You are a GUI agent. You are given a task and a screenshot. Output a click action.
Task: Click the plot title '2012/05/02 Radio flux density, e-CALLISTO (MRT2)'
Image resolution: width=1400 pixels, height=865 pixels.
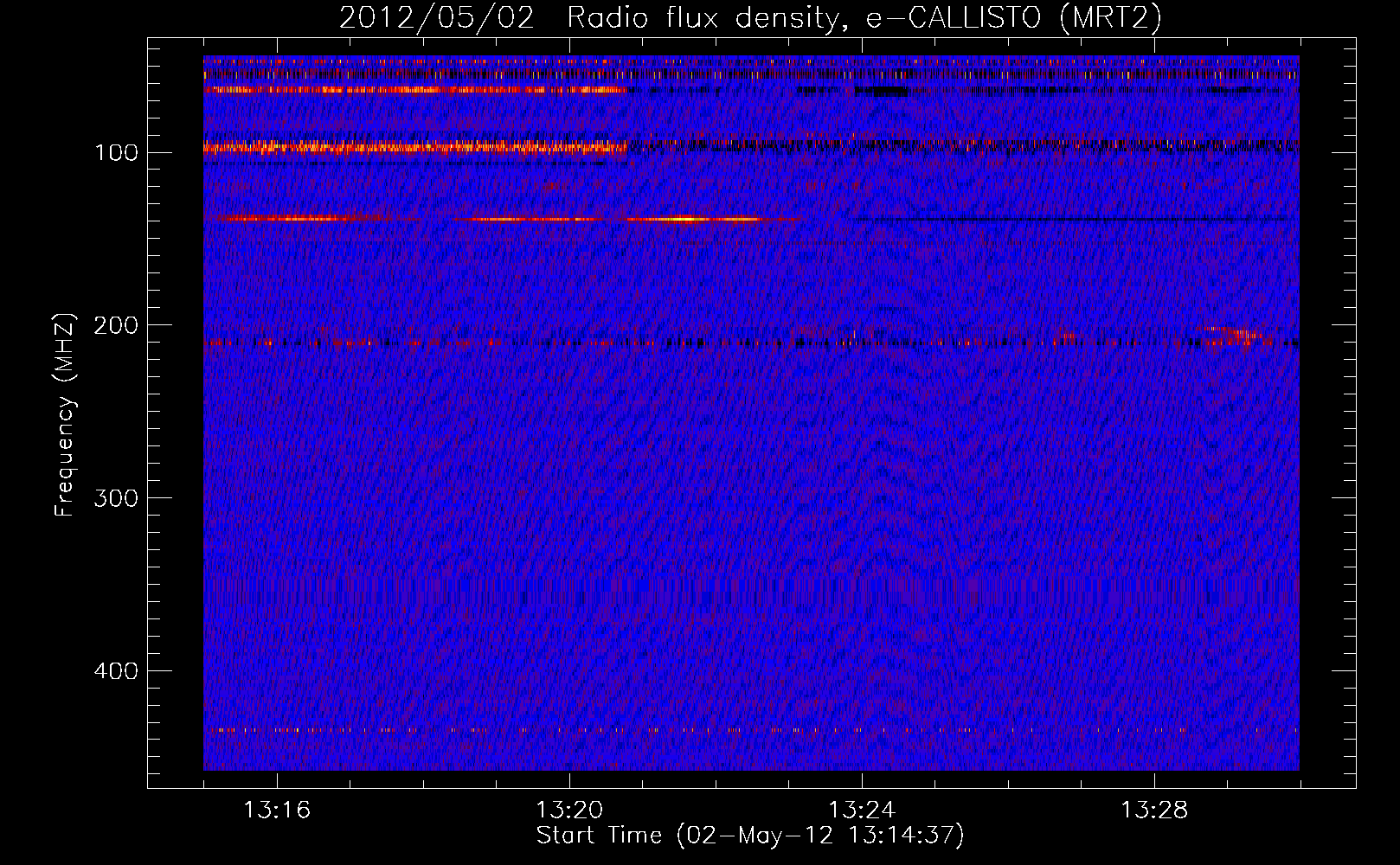[x=750, y=17]
